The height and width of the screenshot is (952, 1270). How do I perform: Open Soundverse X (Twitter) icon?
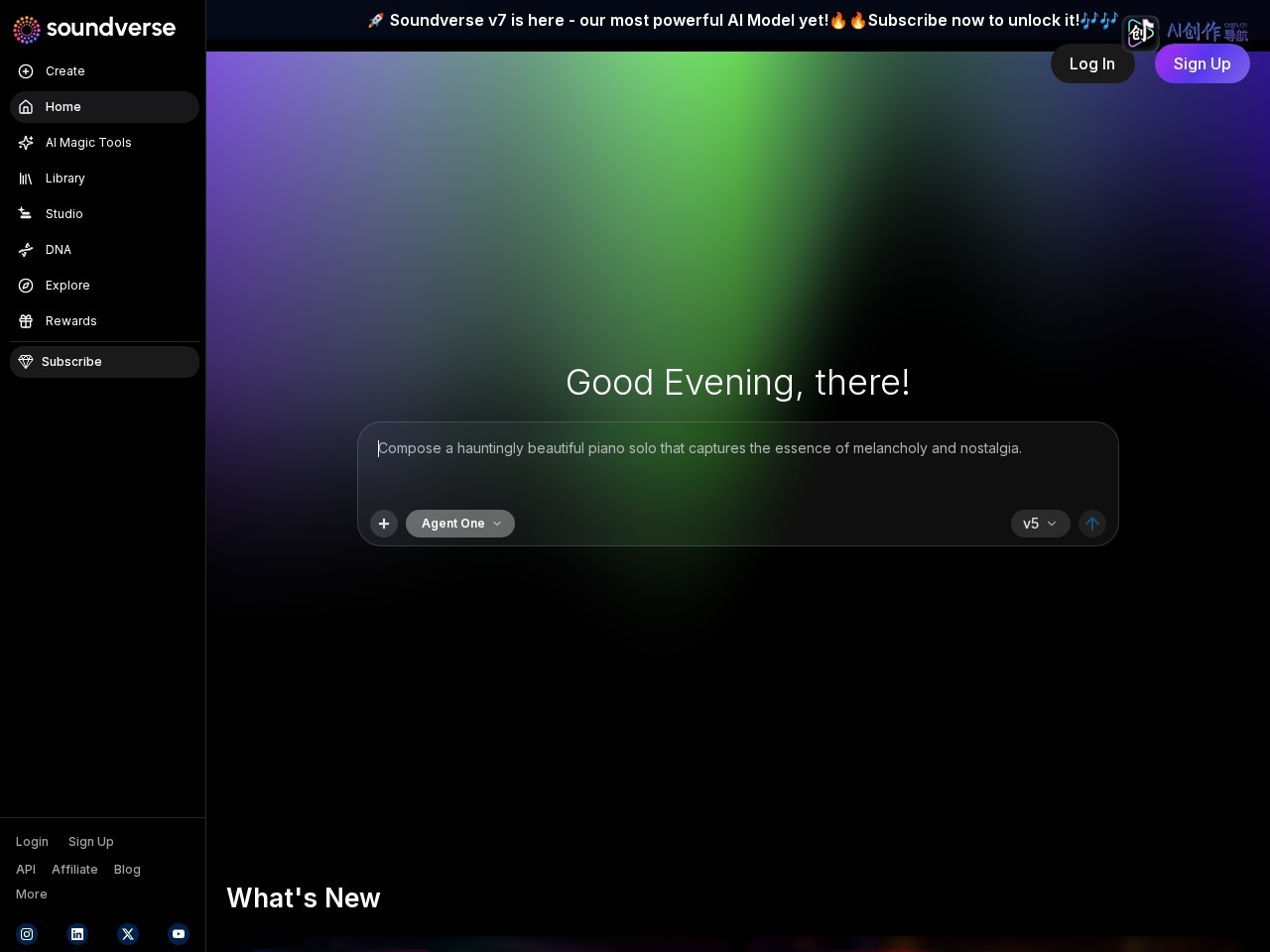[x=128, y=934]
